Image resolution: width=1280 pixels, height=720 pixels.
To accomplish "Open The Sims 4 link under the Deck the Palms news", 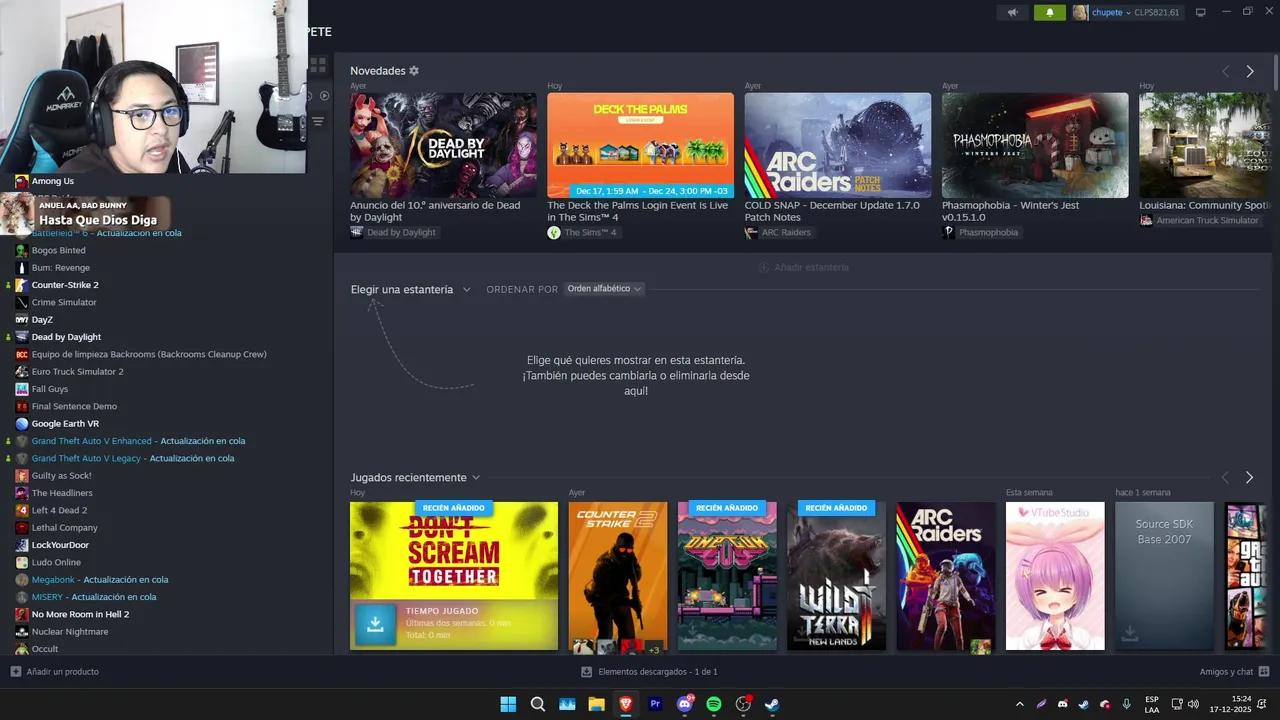I will pos(590,232).
